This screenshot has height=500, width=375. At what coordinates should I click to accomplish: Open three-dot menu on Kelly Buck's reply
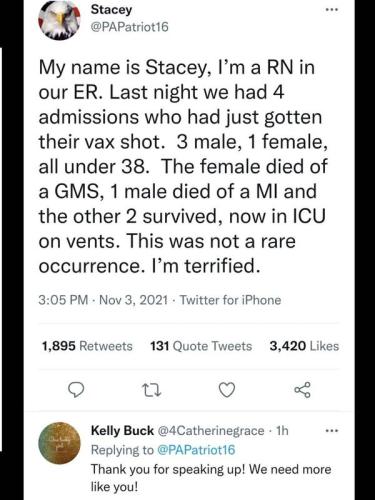[x=332, y=431]
